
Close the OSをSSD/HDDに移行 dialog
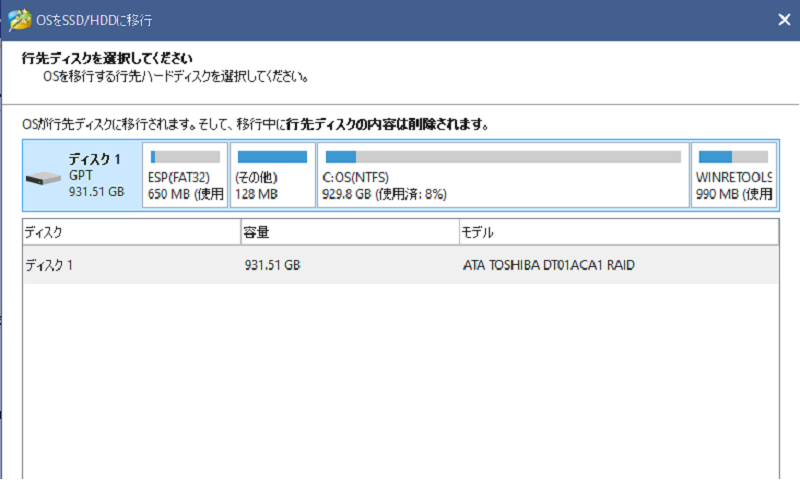pos(784,20)
